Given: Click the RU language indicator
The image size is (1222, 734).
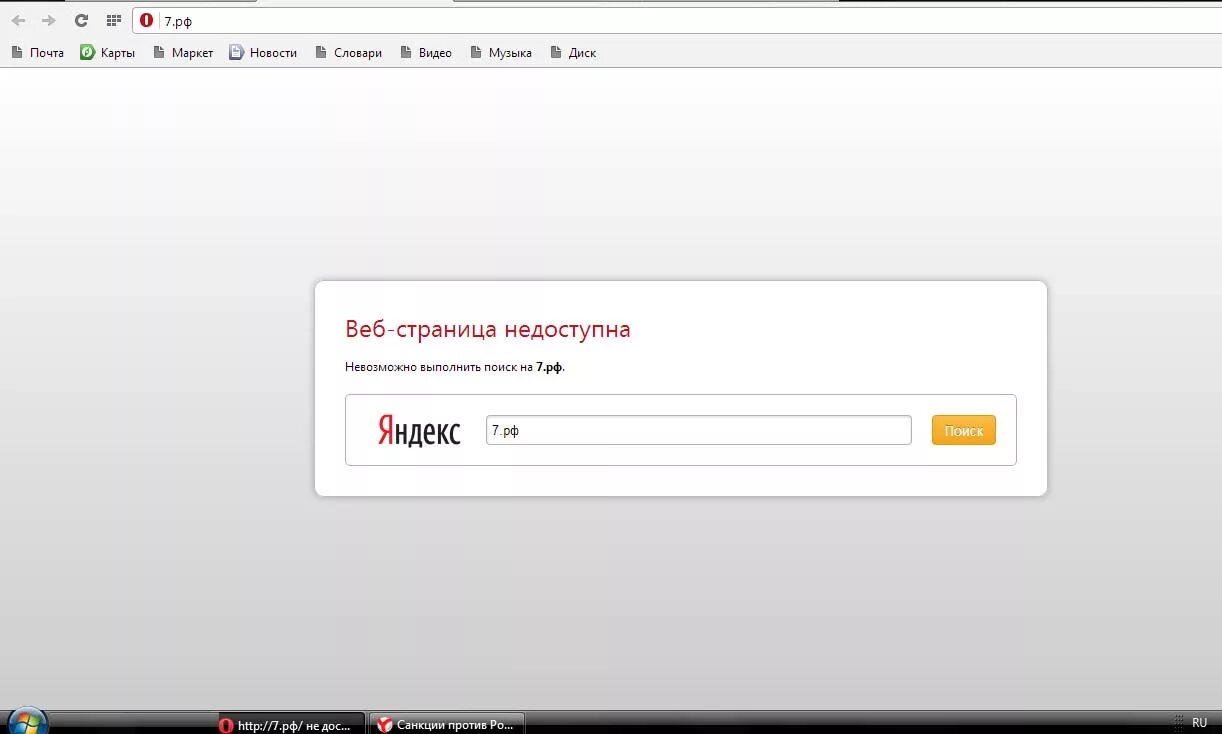Looking at the screenshot, I should (1199, 722).
